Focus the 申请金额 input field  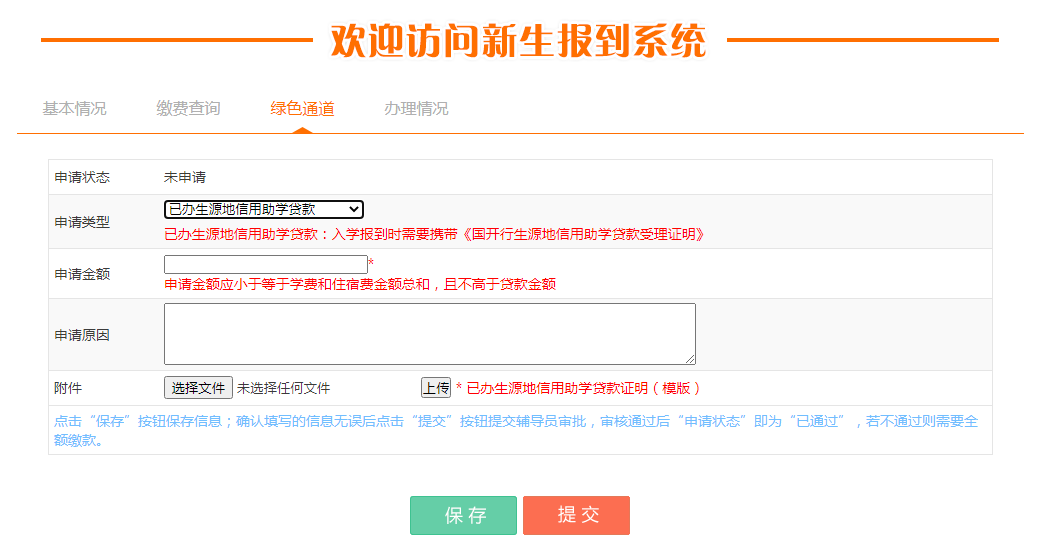pos(266,265)
